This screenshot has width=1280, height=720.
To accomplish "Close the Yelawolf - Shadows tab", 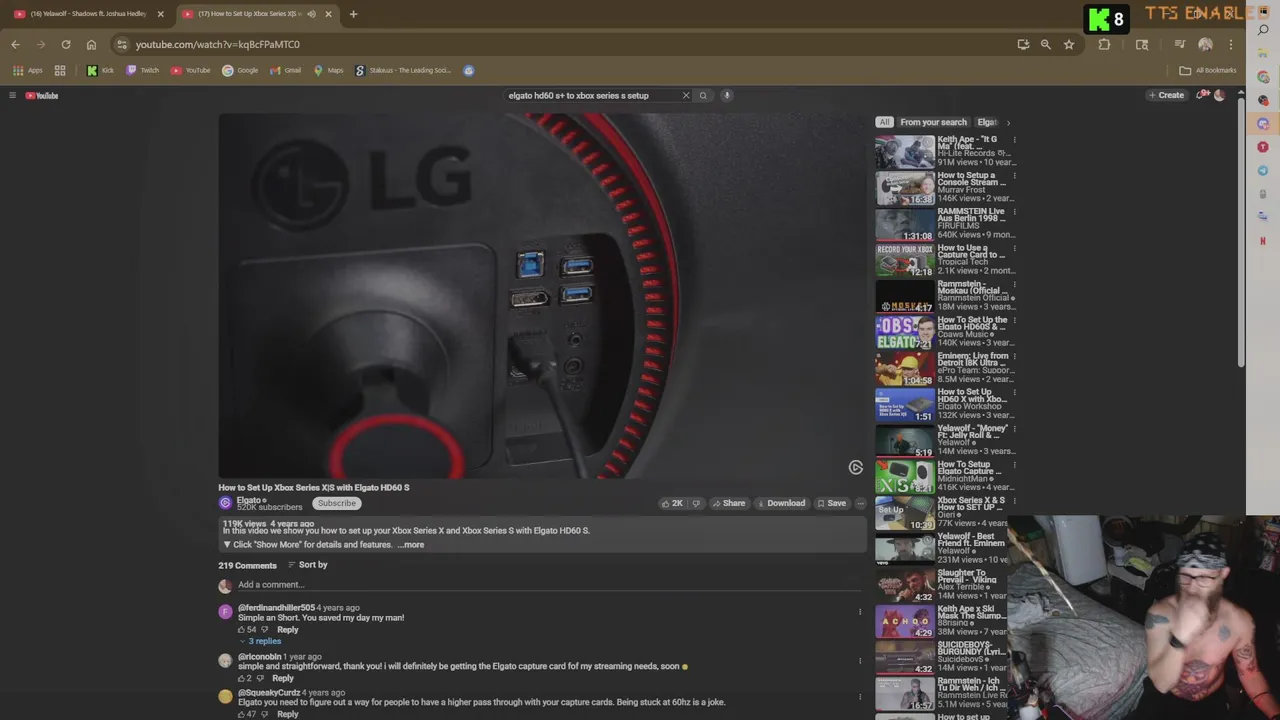I will pos(160,14).
